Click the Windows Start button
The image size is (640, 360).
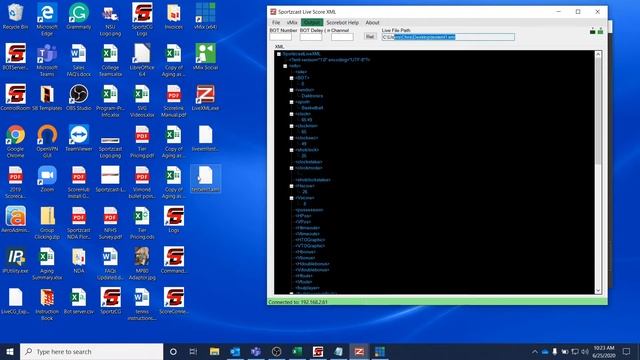10,351
